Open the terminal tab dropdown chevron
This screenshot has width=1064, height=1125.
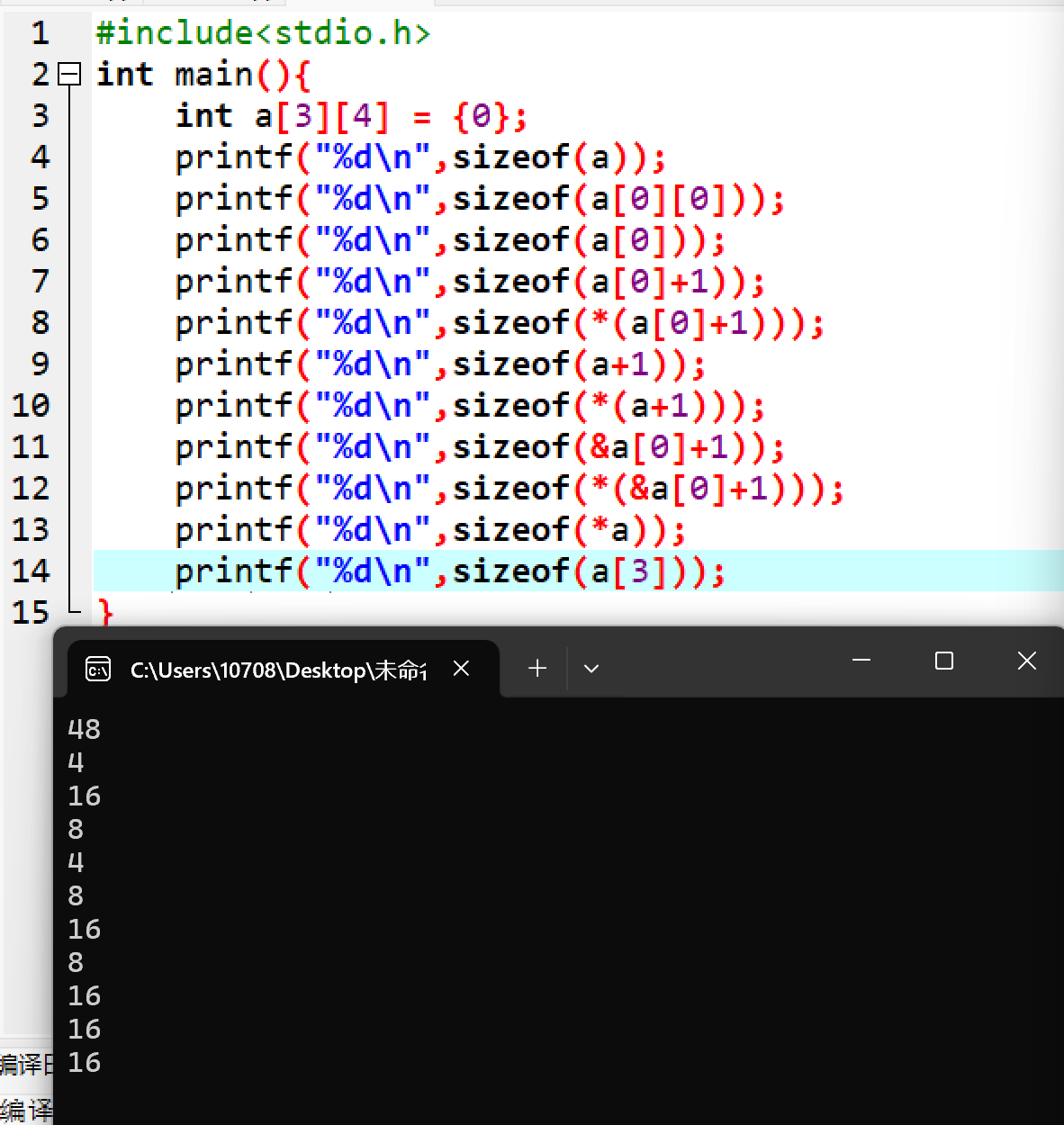coord(591,669)
